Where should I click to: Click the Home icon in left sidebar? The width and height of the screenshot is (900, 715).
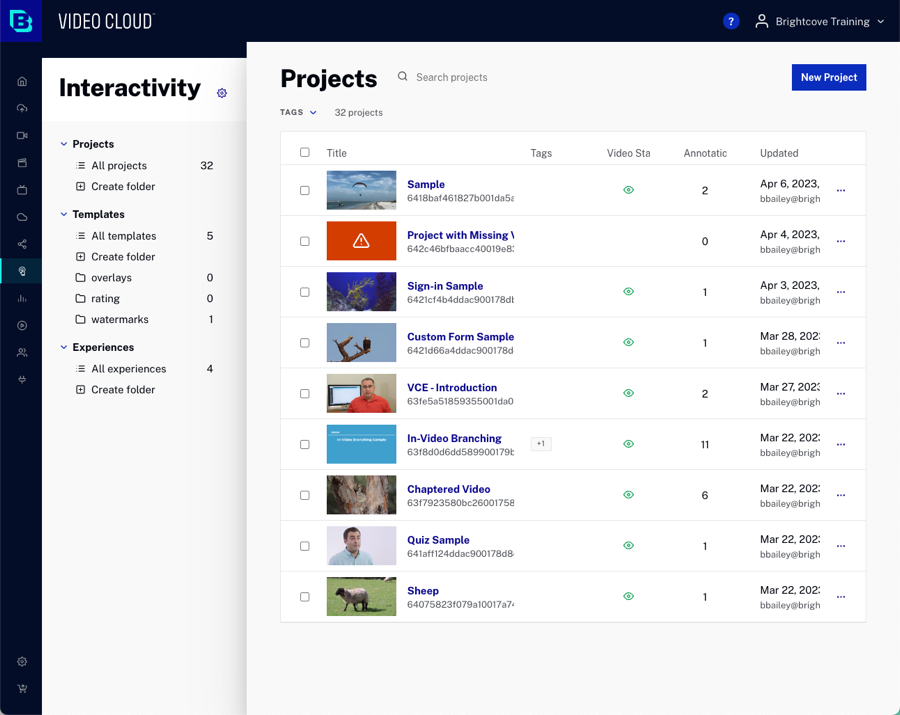(x=22, y=81)
